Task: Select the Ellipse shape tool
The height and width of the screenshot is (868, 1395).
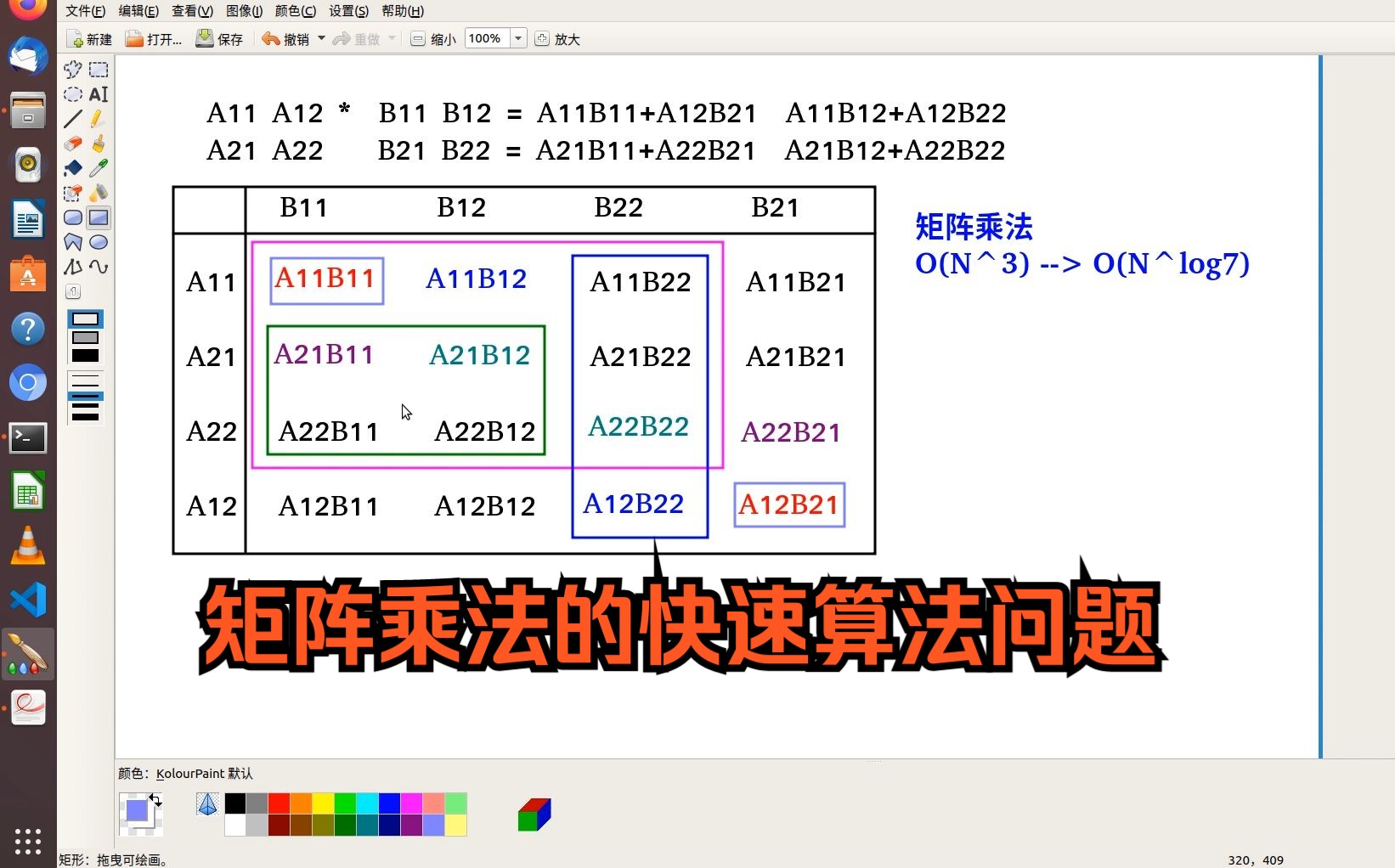Action: click(99, 242)
